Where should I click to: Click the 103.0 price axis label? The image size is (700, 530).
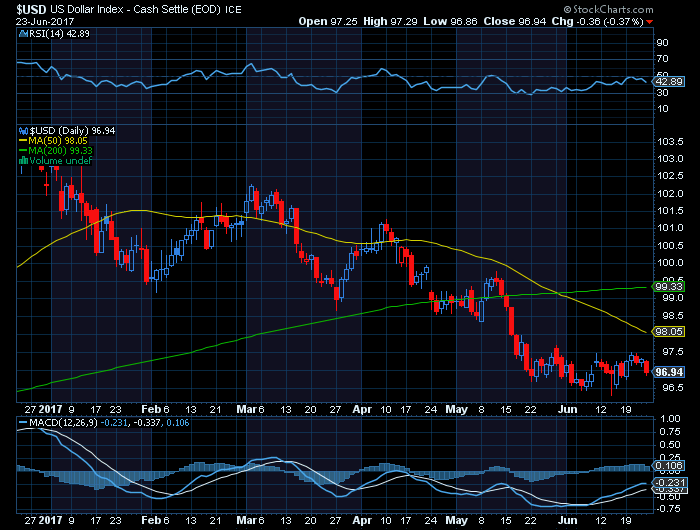(670, 159)
